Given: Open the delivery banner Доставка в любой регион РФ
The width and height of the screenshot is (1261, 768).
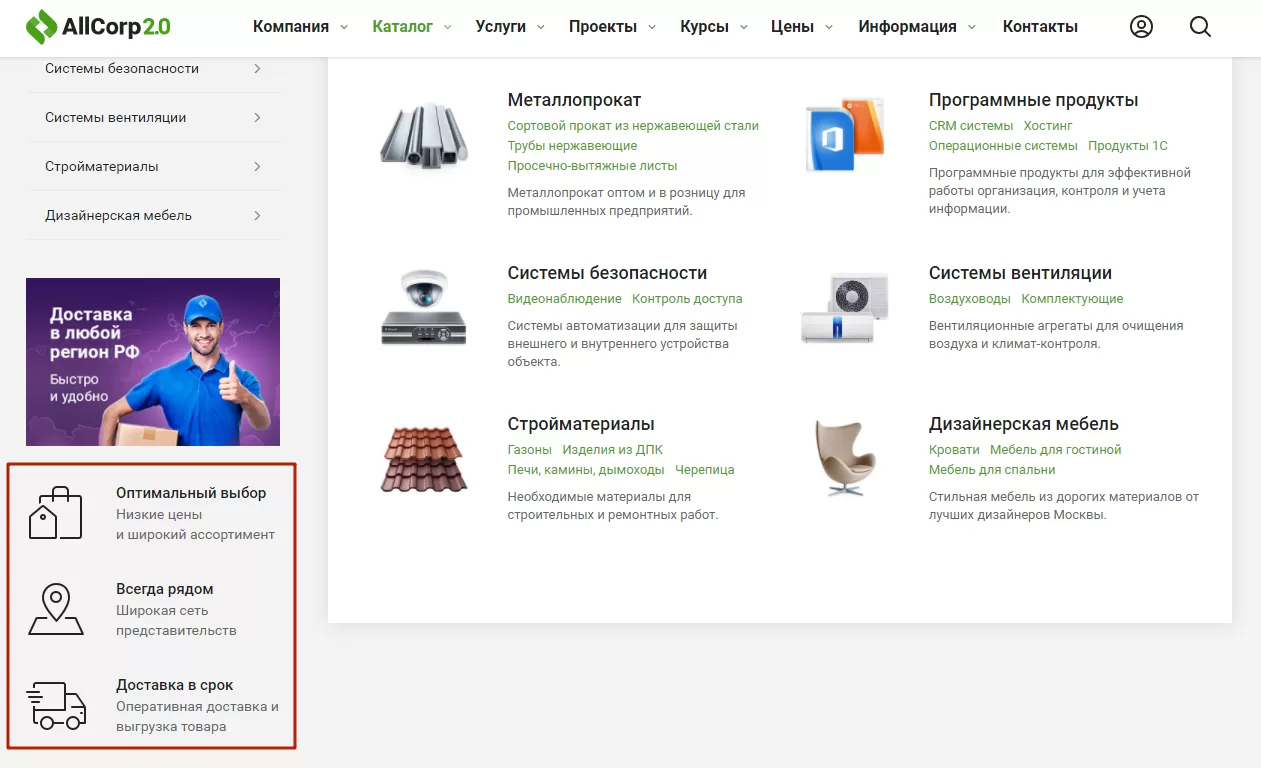Looking at the screenshot, I should pyautogui.click(x=153, y=362).
